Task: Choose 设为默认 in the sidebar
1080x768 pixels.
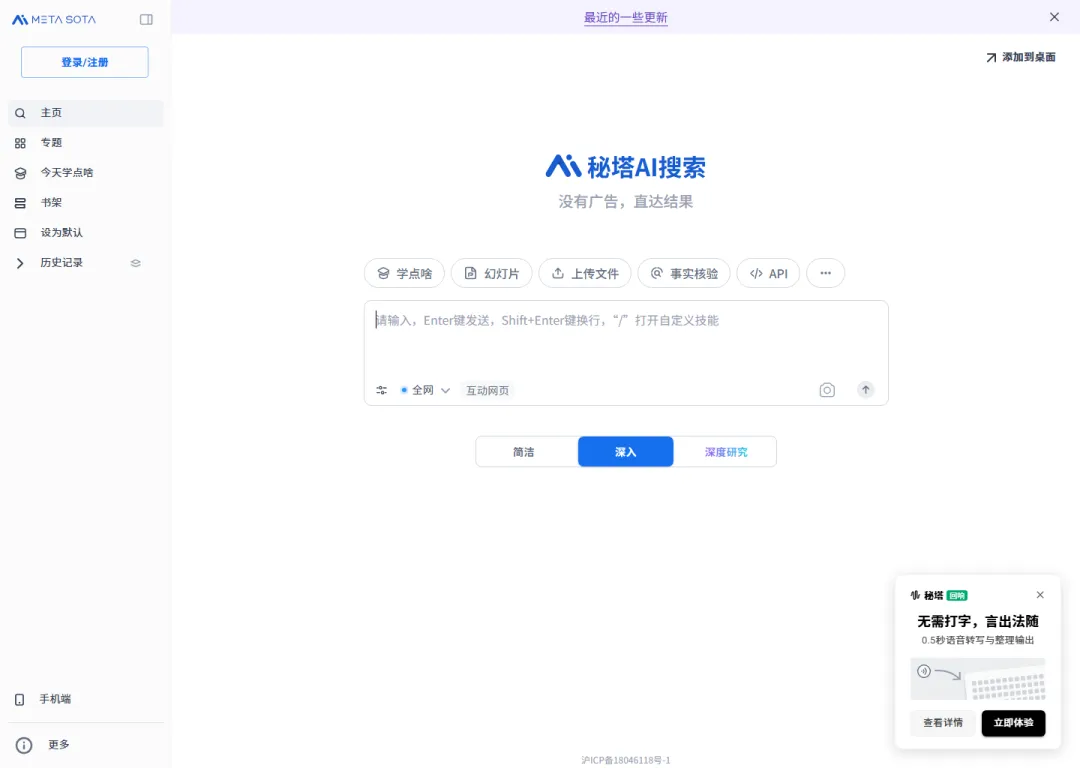Action: coord(85,233)
